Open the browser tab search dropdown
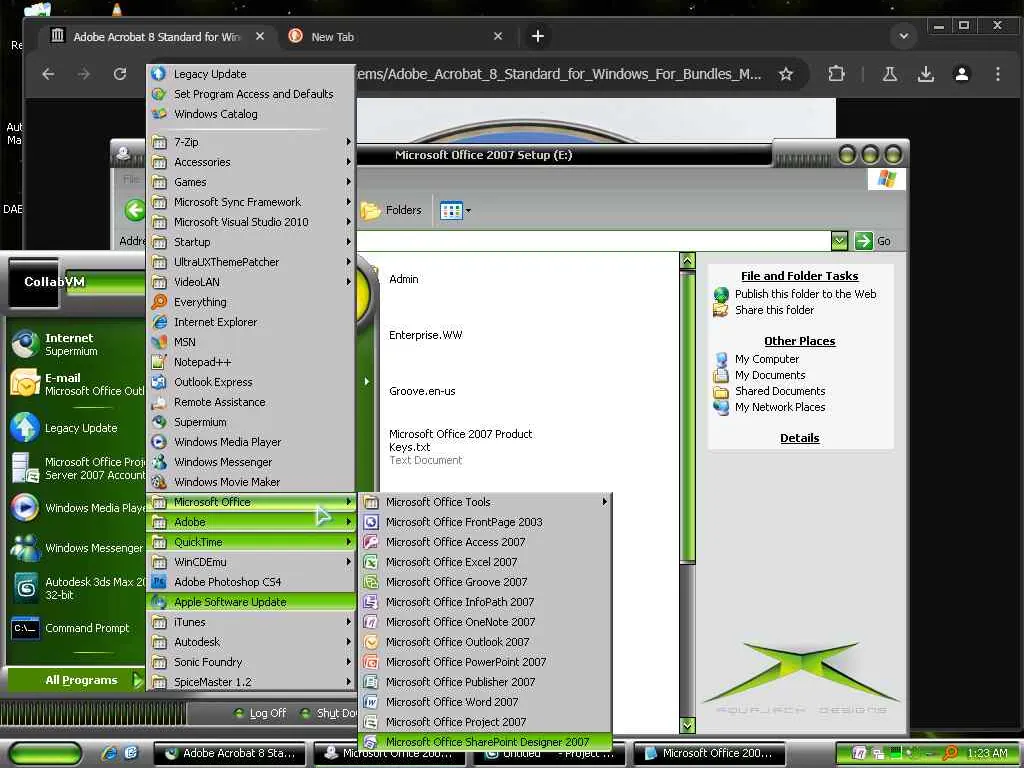This screenshot has width=1024, height=768. coord(904,36)
